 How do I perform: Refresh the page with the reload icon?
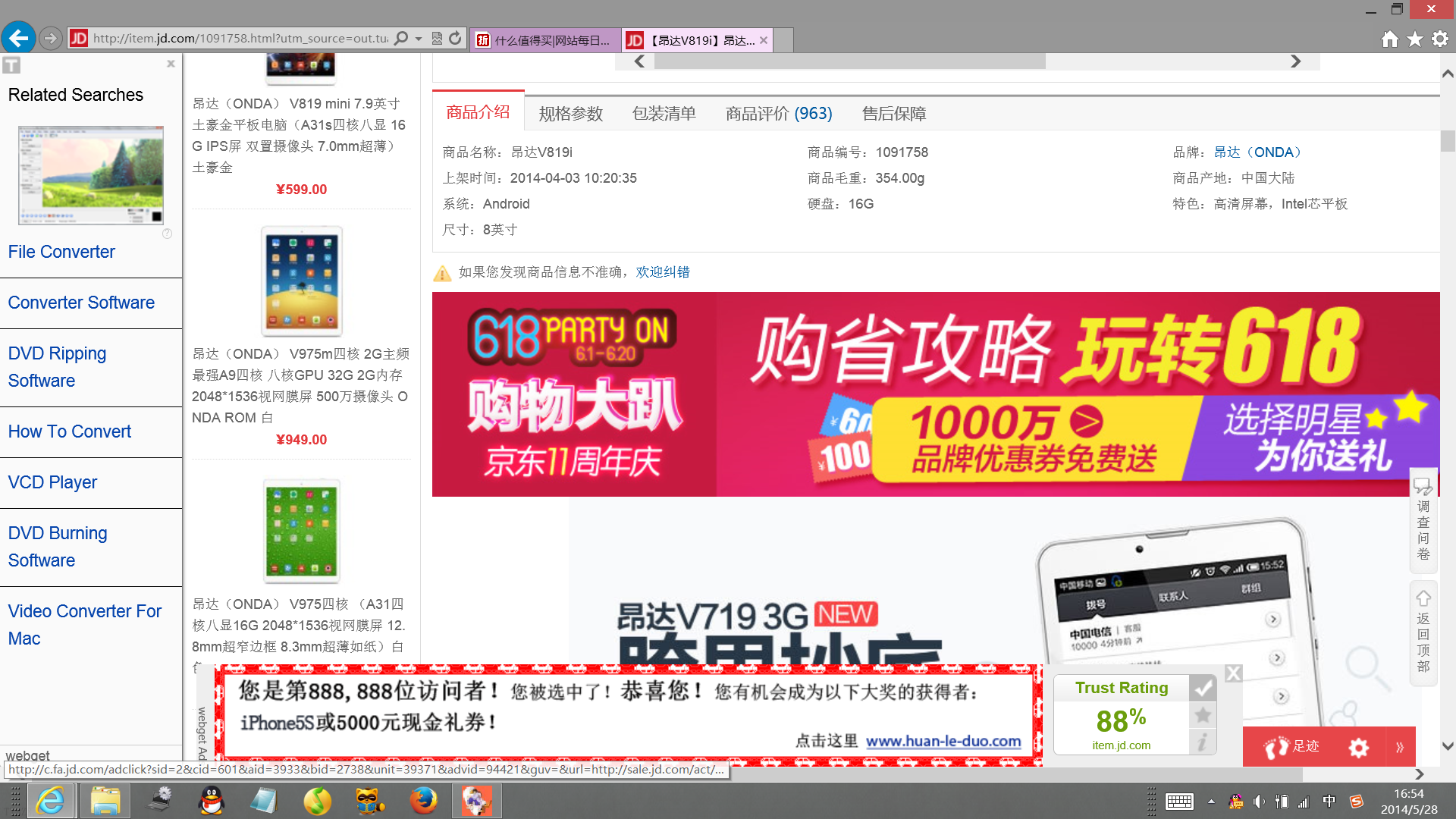click(x=455, y=38)
